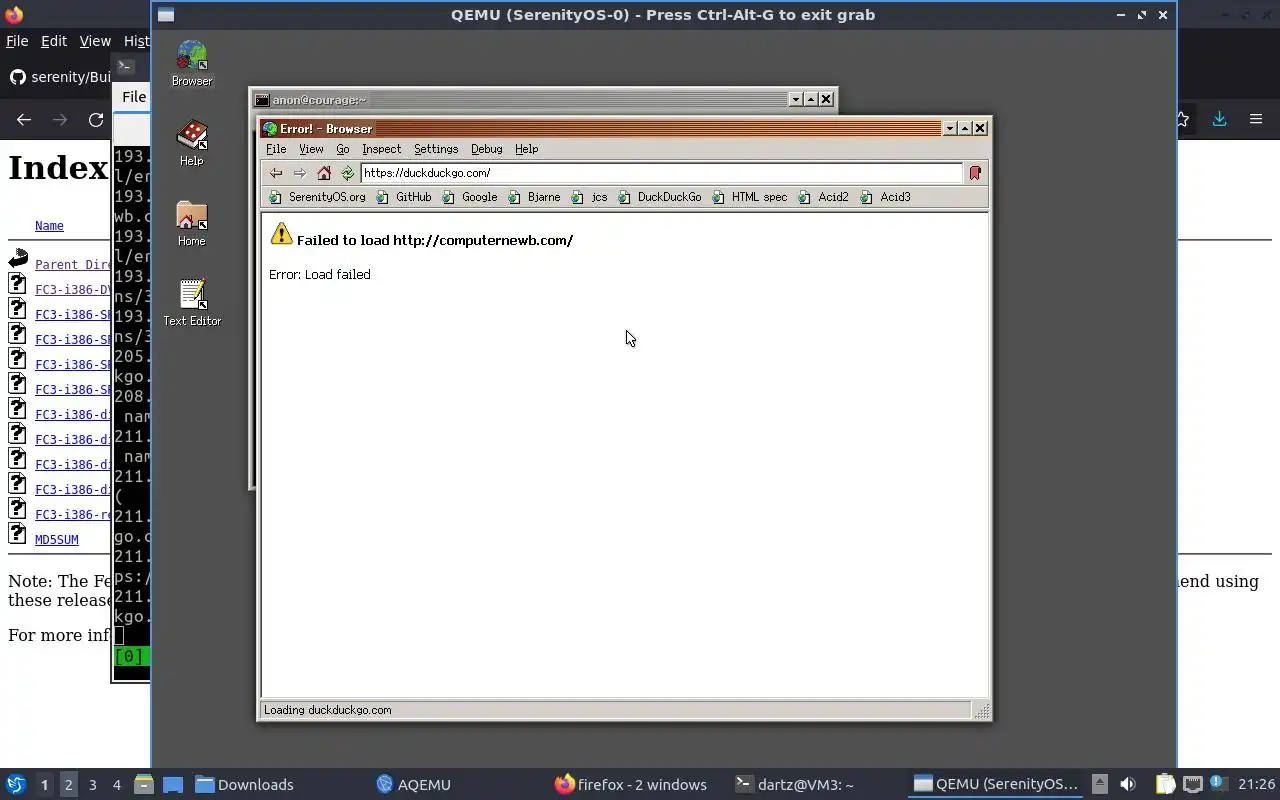Click the Browser window title bar icon

tap(270, 129)
